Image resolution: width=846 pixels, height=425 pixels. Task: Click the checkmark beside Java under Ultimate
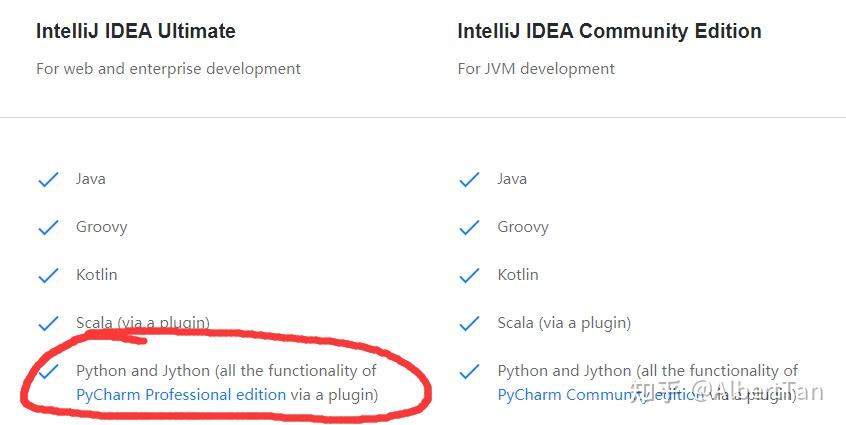click(x=48, y=180)
